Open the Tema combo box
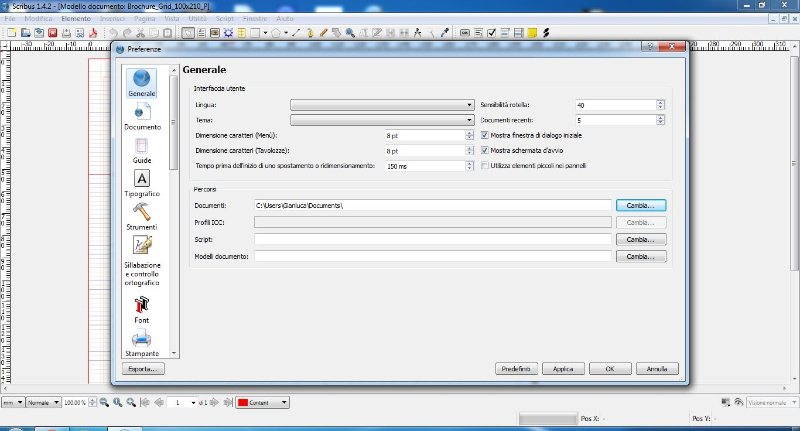 click(x=381, y=120)
